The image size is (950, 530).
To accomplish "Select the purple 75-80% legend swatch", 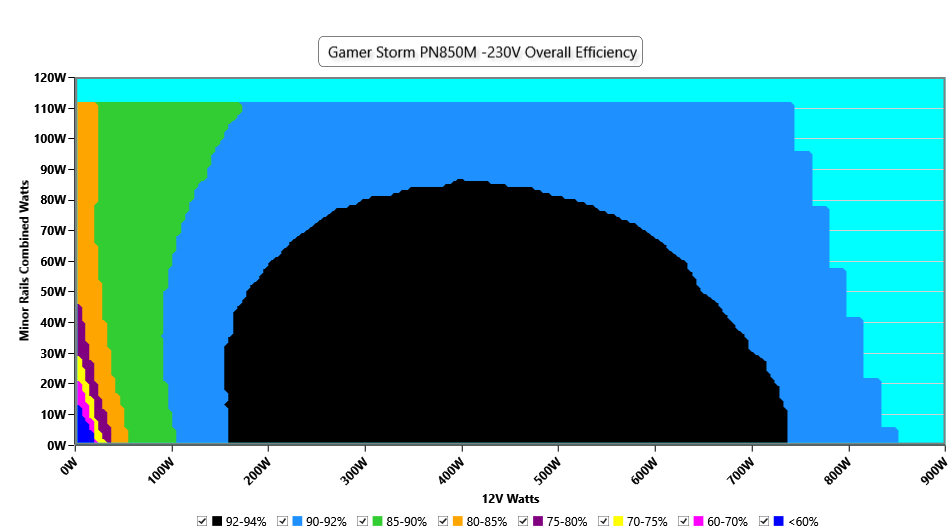I will point(538,521).
